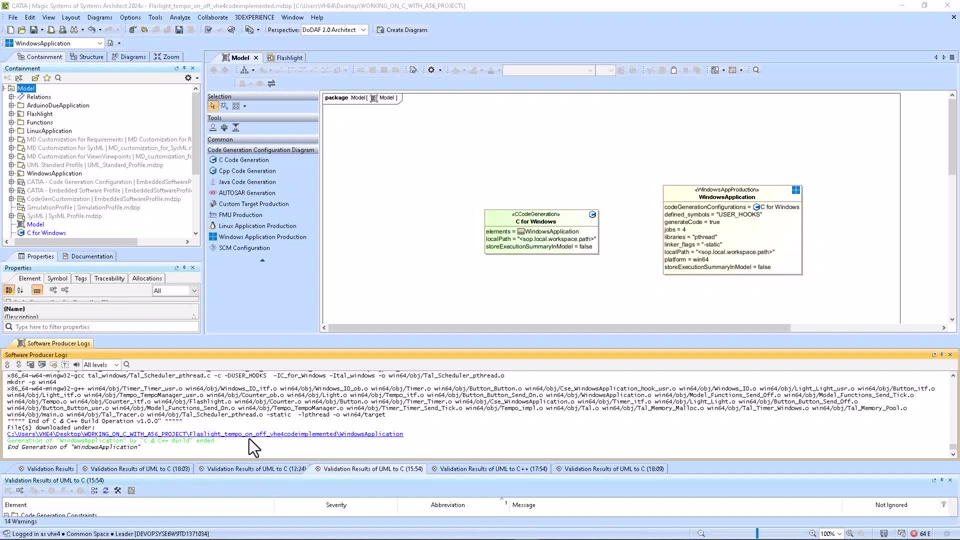This screenshot has width=960, height=540.
Task: Click the New Project toolbar icon
Action: (x=10, y=29)
